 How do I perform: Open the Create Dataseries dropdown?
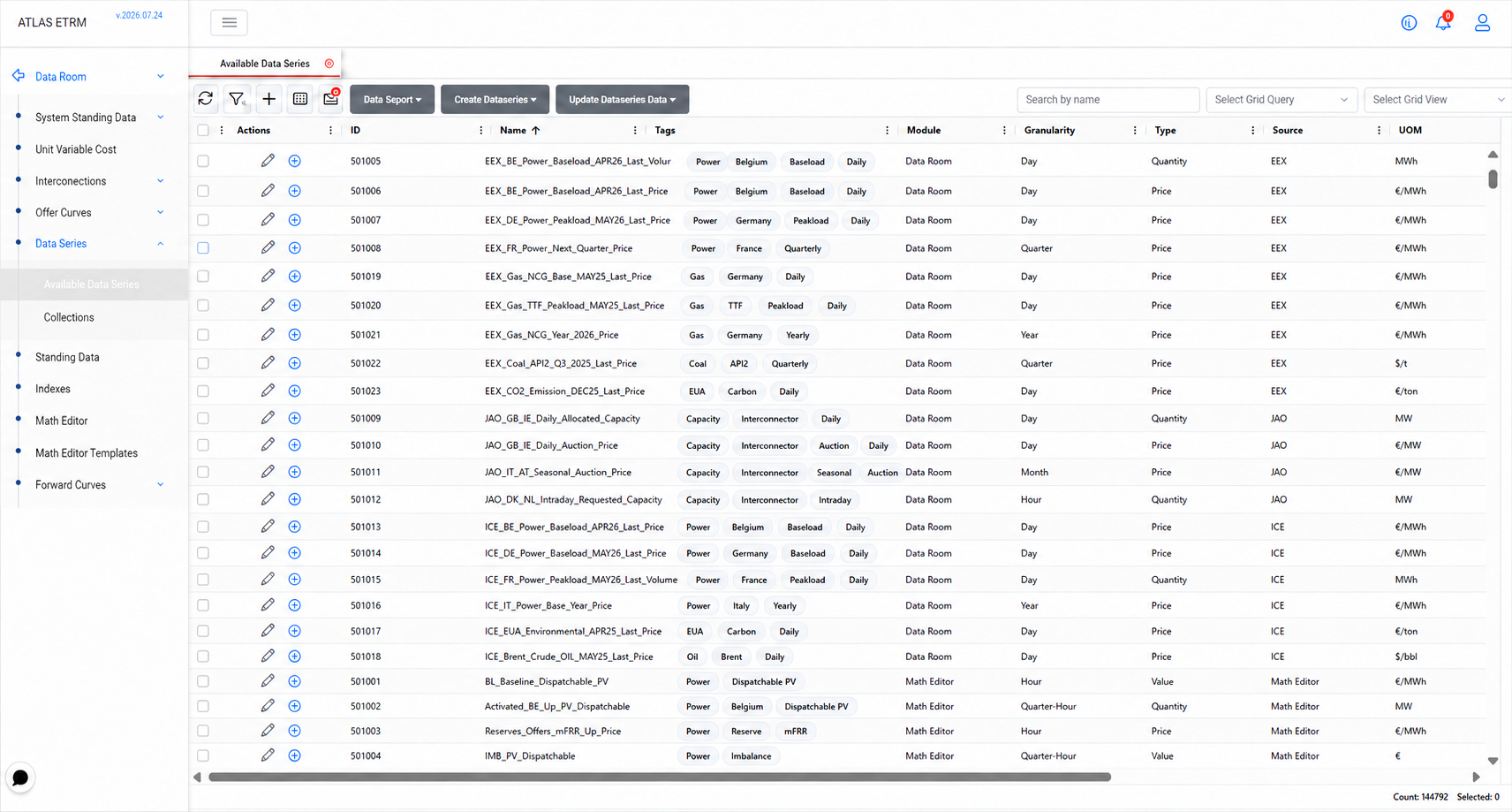click(x=495, y=99)
